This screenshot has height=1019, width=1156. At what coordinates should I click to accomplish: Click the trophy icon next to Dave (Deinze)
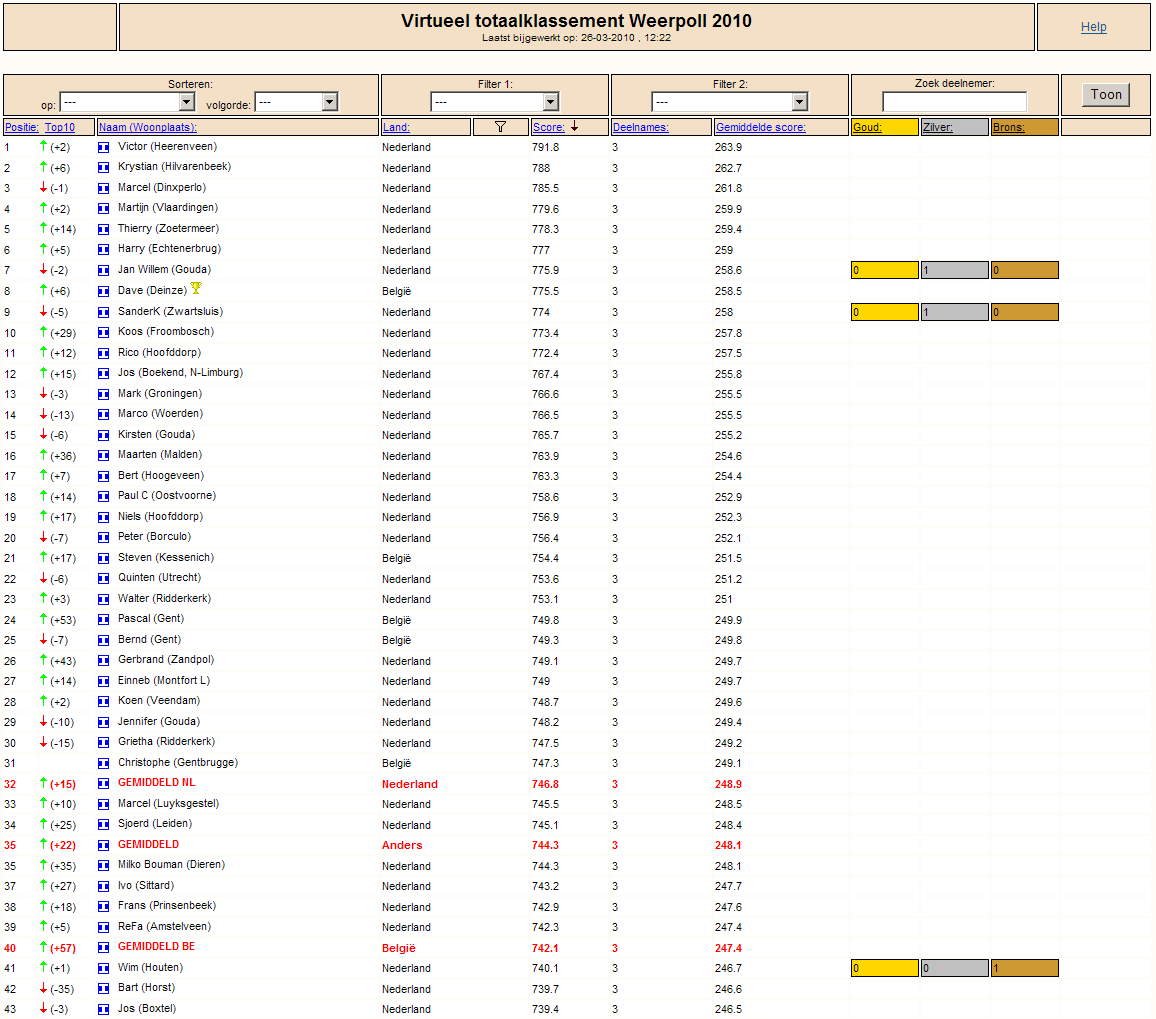196,288
